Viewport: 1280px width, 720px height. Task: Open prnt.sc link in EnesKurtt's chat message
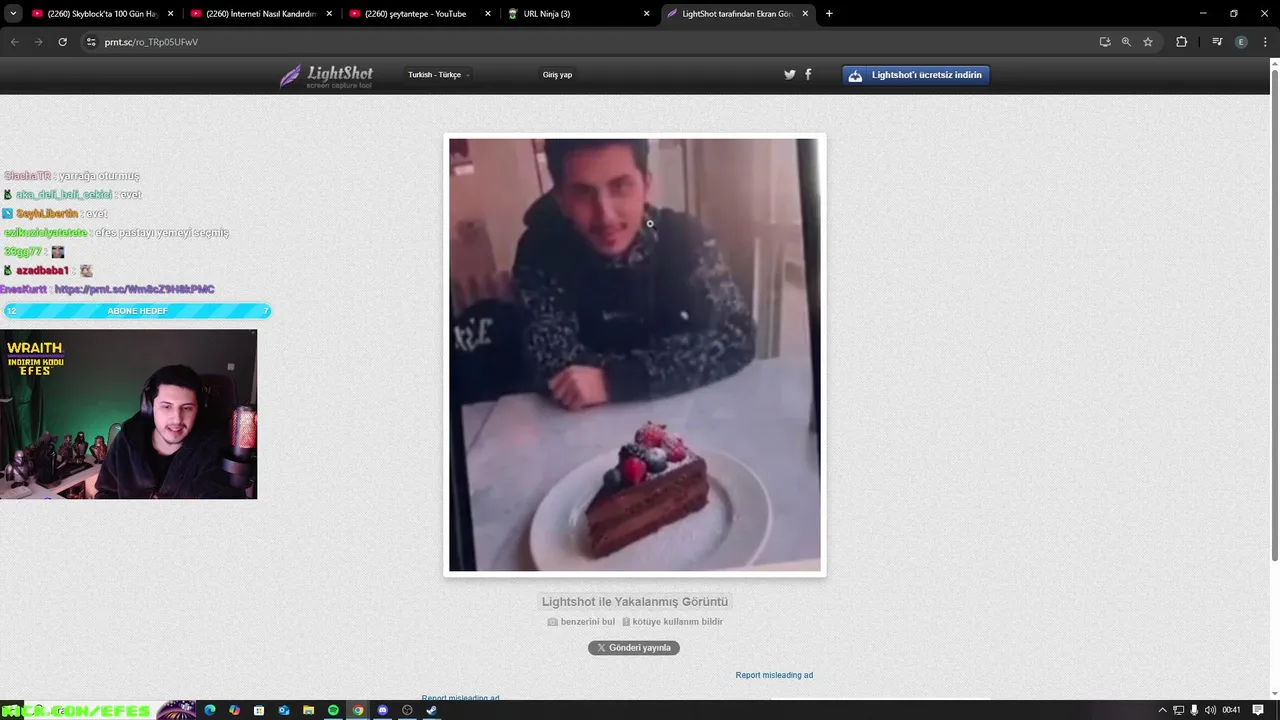tap(135, 289)
